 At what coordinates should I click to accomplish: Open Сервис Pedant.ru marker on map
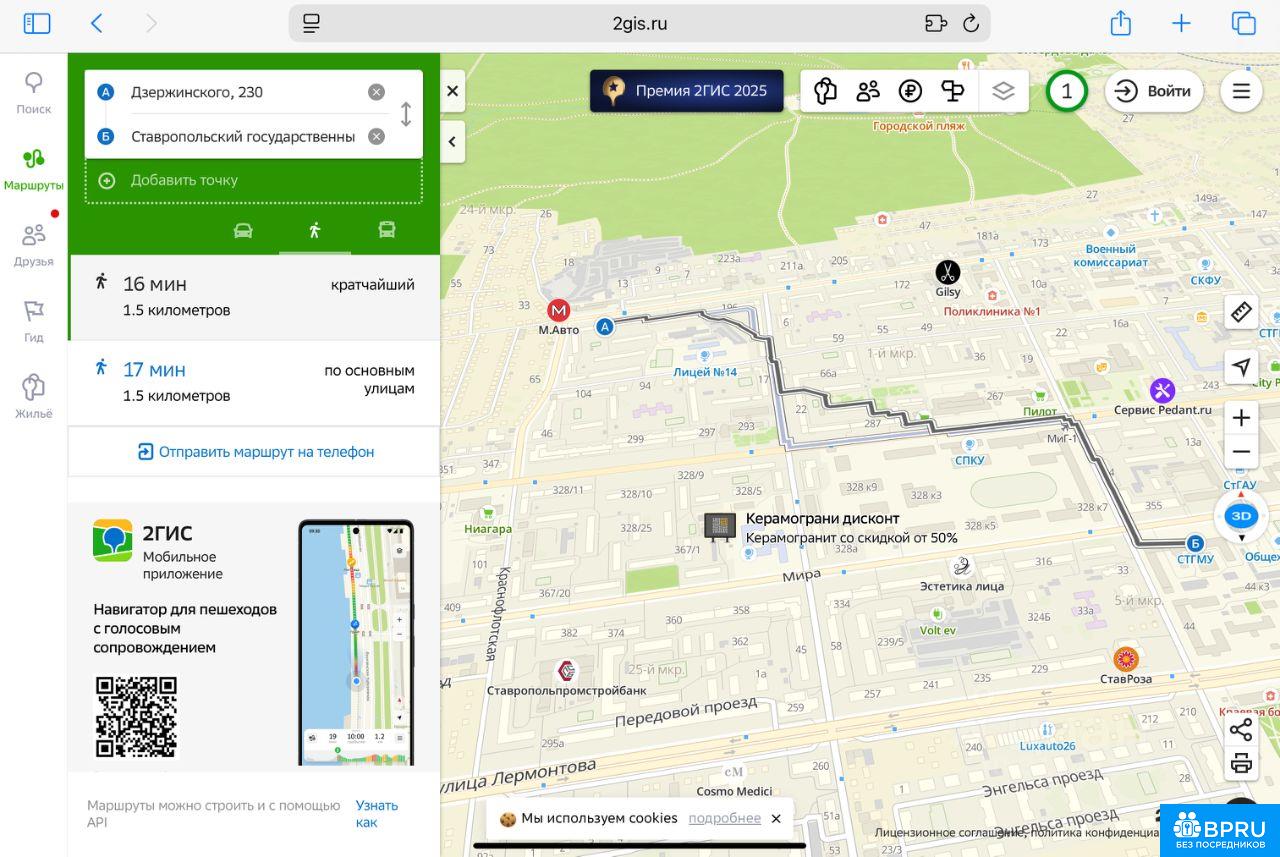[1162, 390]
